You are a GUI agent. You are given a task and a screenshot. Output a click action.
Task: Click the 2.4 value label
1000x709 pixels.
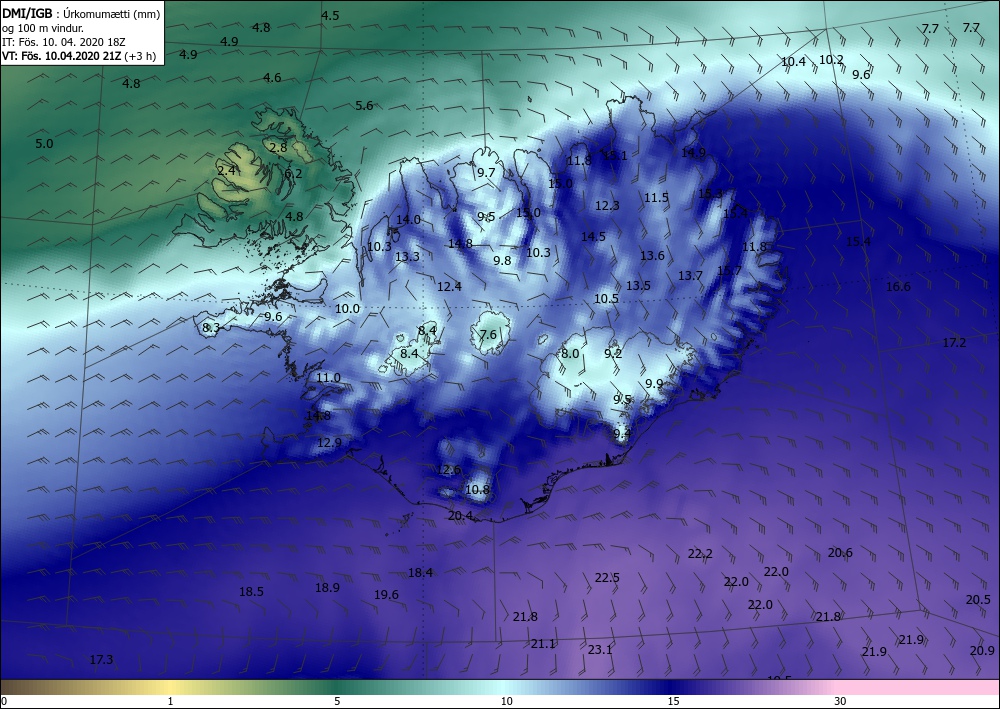pyautogui.click(x=226, y=170)
